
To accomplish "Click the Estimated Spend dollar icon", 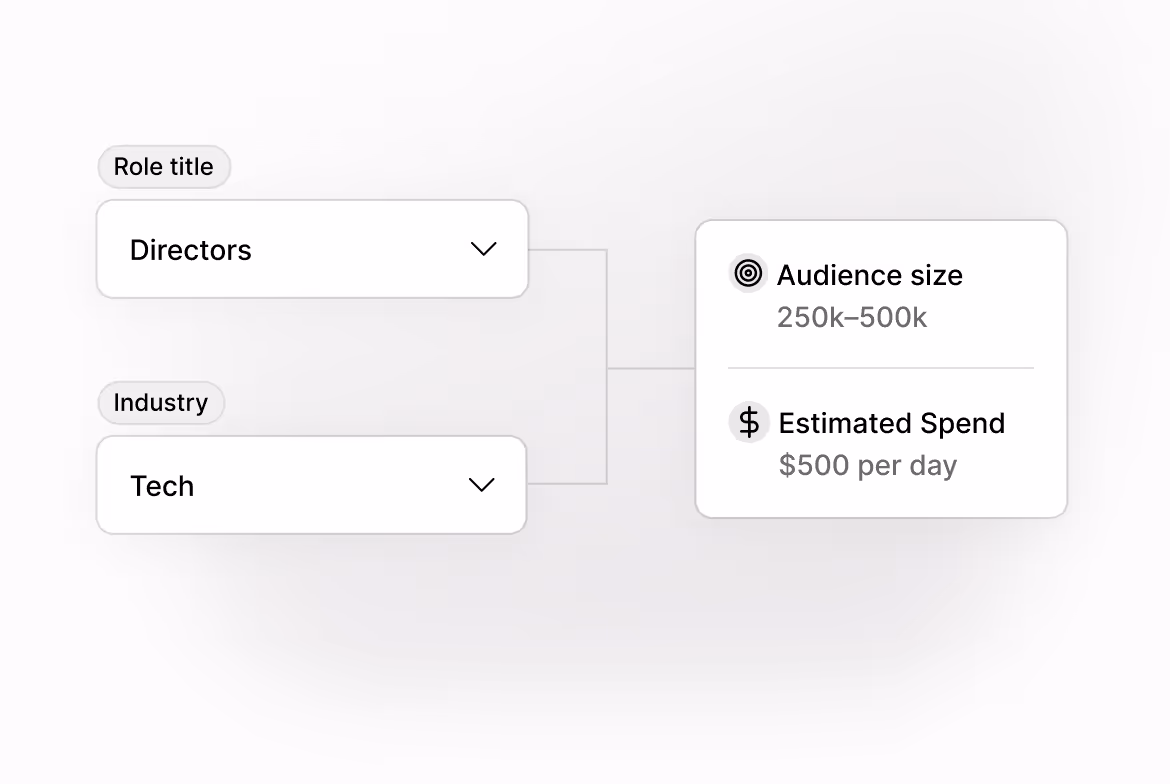I will [749, 422].
